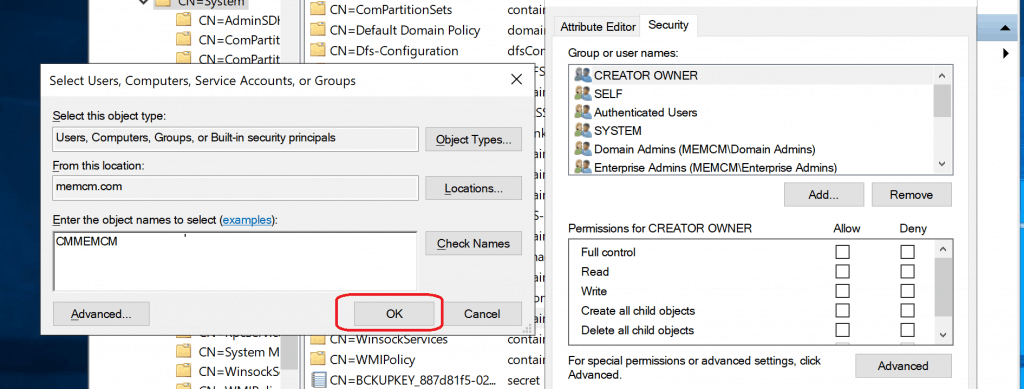
Task: Select CN=Default Domain Policy list row
Action: coord(404,30)
